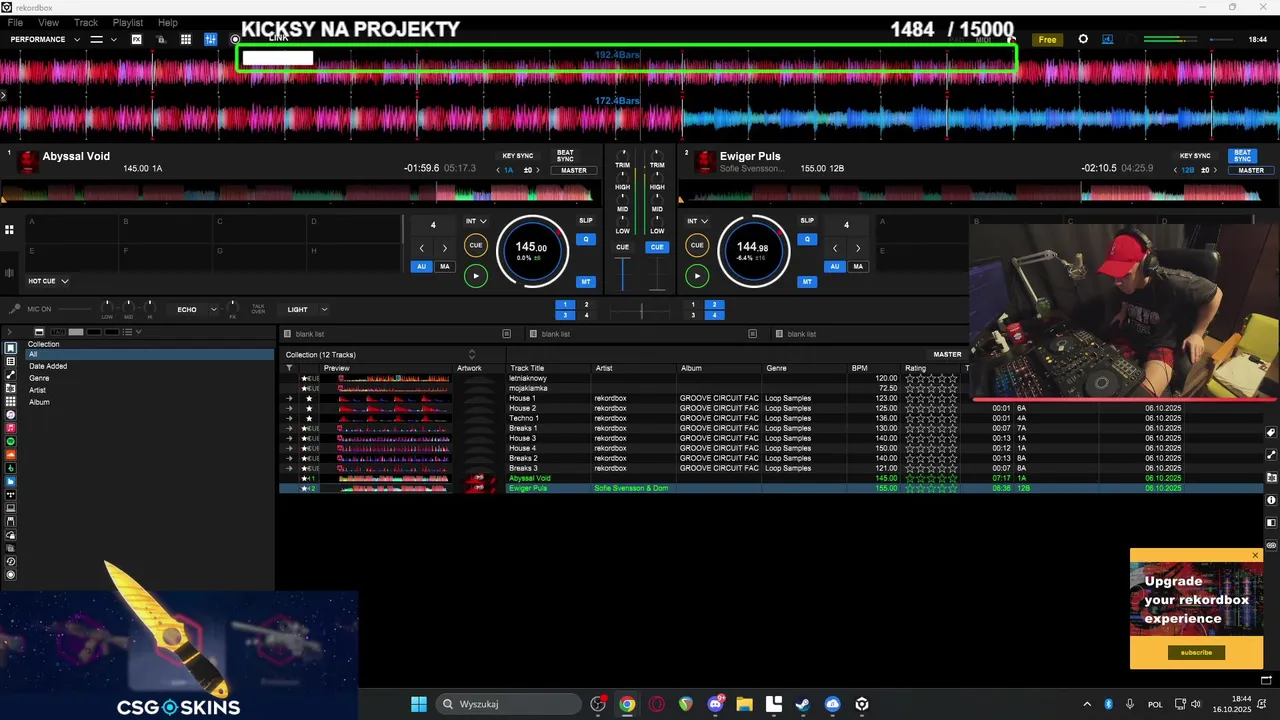Image resolution: width=1280 pixels, height=720 pixels.
Task: Toggle the blue mixer panel icon
Action: click(210, 39)
